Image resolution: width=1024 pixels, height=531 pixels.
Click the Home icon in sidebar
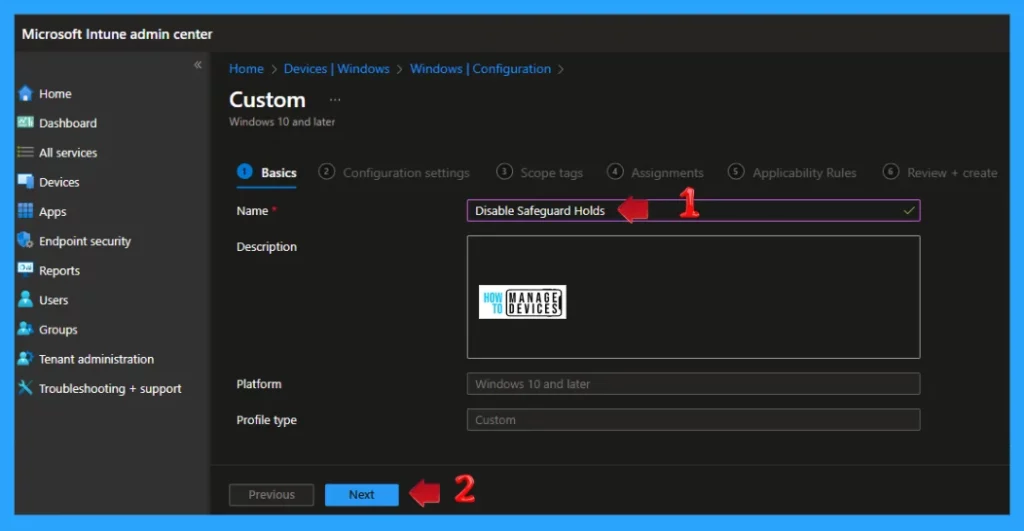25,93
